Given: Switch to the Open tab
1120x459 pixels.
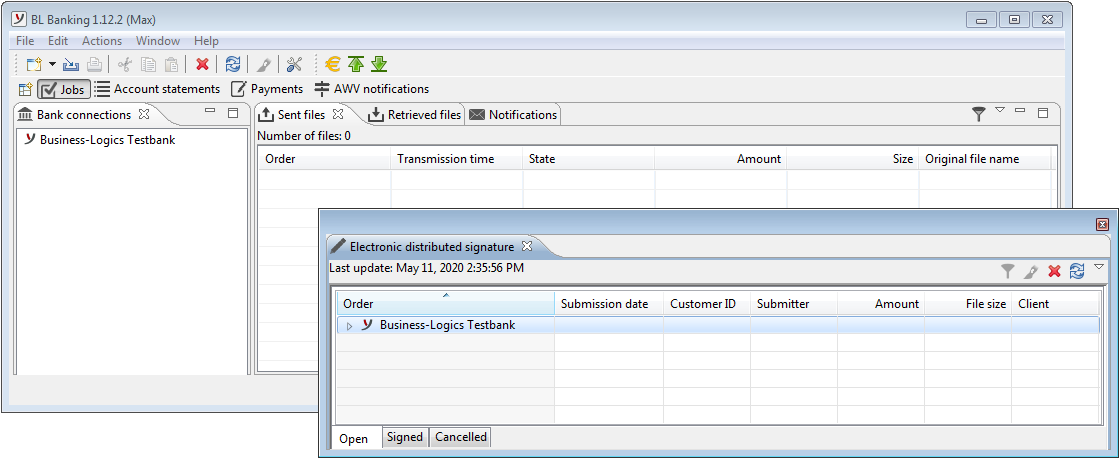Looking at the screenshot, I should click(354, 438).
